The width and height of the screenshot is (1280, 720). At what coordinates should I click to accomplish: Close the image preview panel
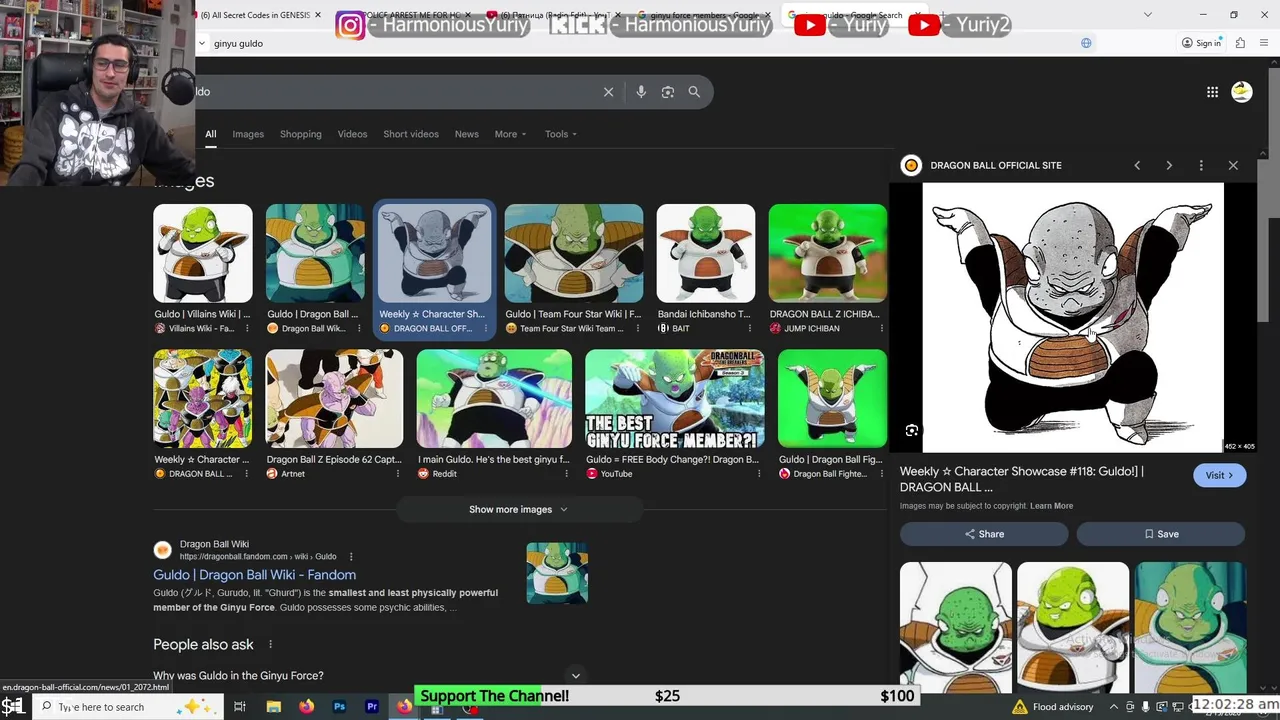[1233, 165]
